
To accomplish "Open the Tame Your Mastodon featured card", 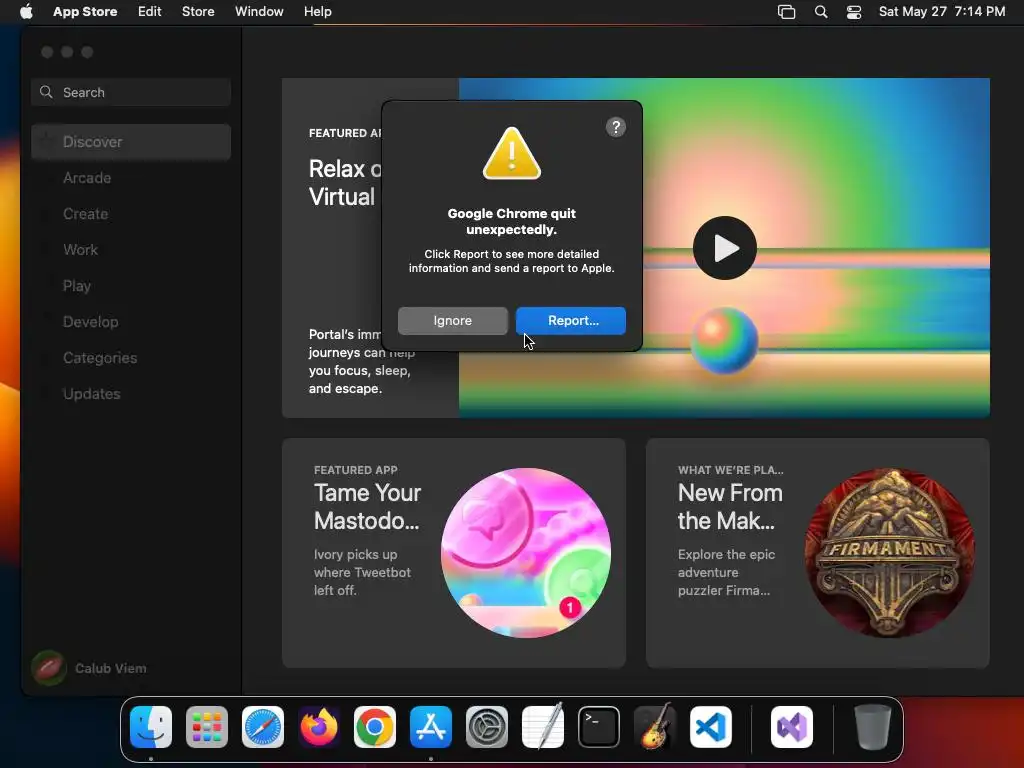I will [x=454, y=553].
